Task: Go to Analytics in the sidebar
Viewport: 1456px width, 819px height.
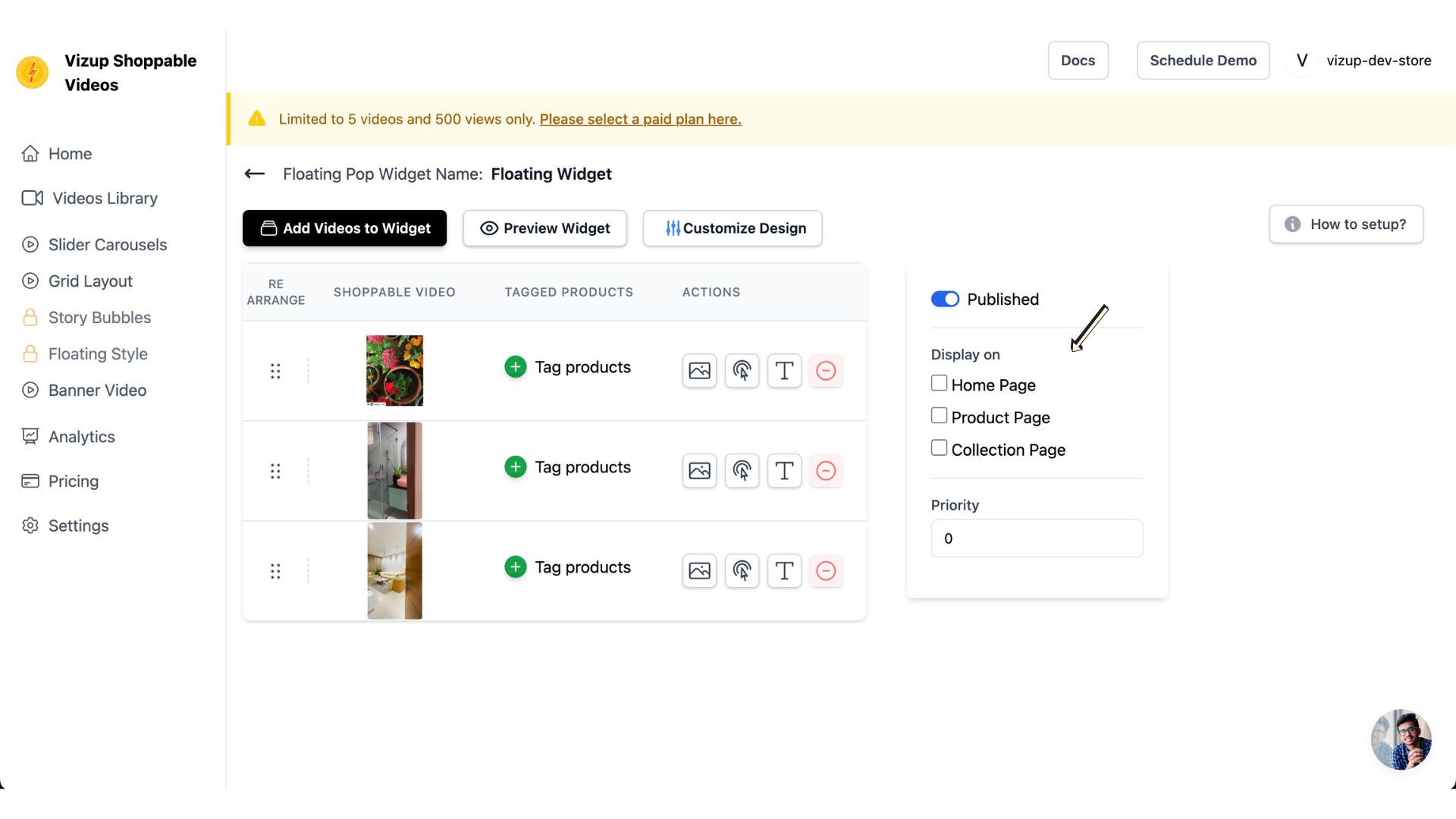Action: [x=81, y=437]
